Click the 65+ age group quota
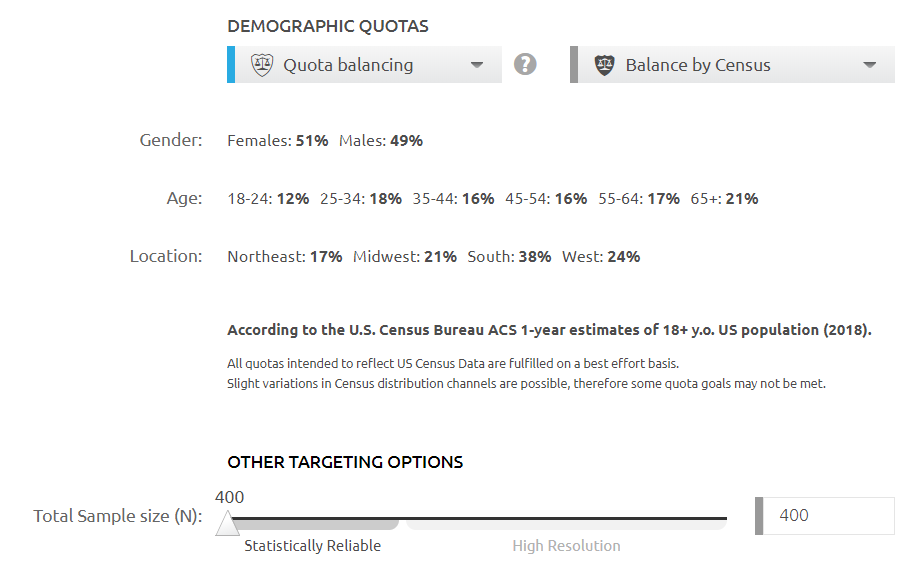The height and width of the screenshot is (563, 908). (724, 199)
